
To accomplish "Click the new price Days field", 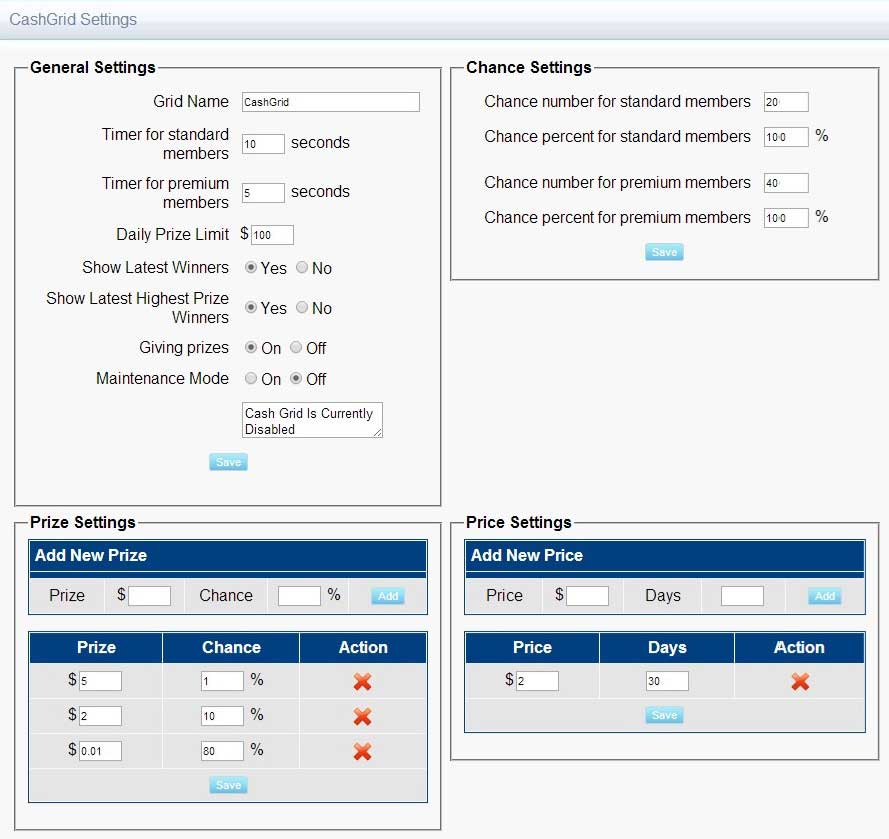I will (x=742, y=596).
